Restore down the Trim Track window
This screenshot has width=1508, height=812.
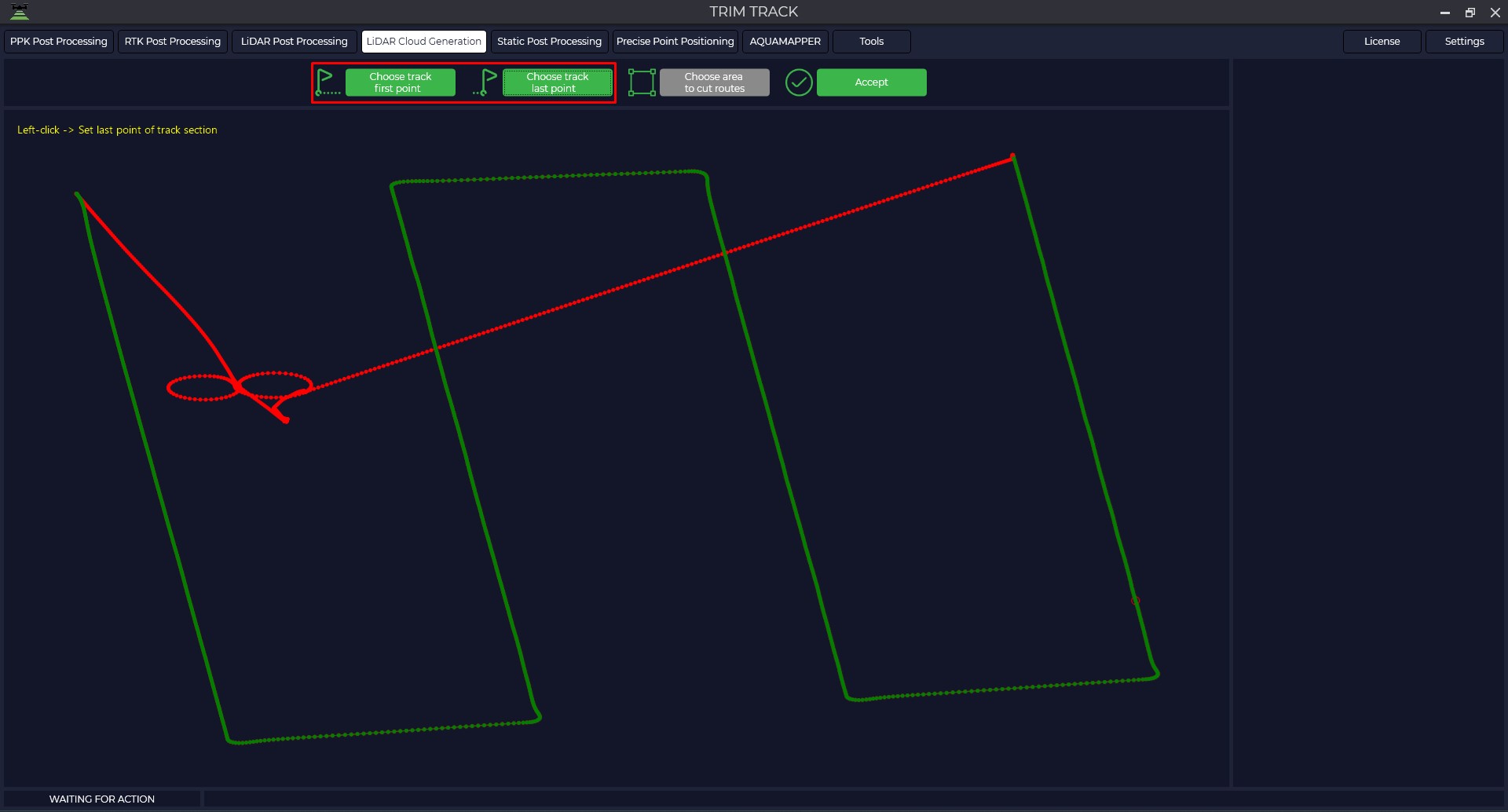coord(1470,13)
